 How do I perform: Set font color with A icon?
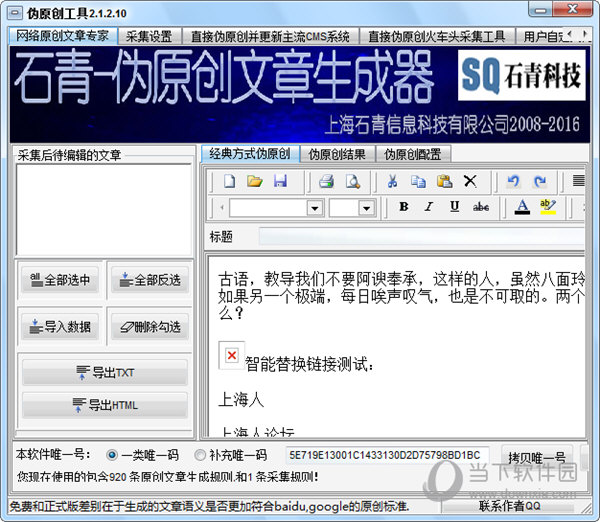point(522,207)
